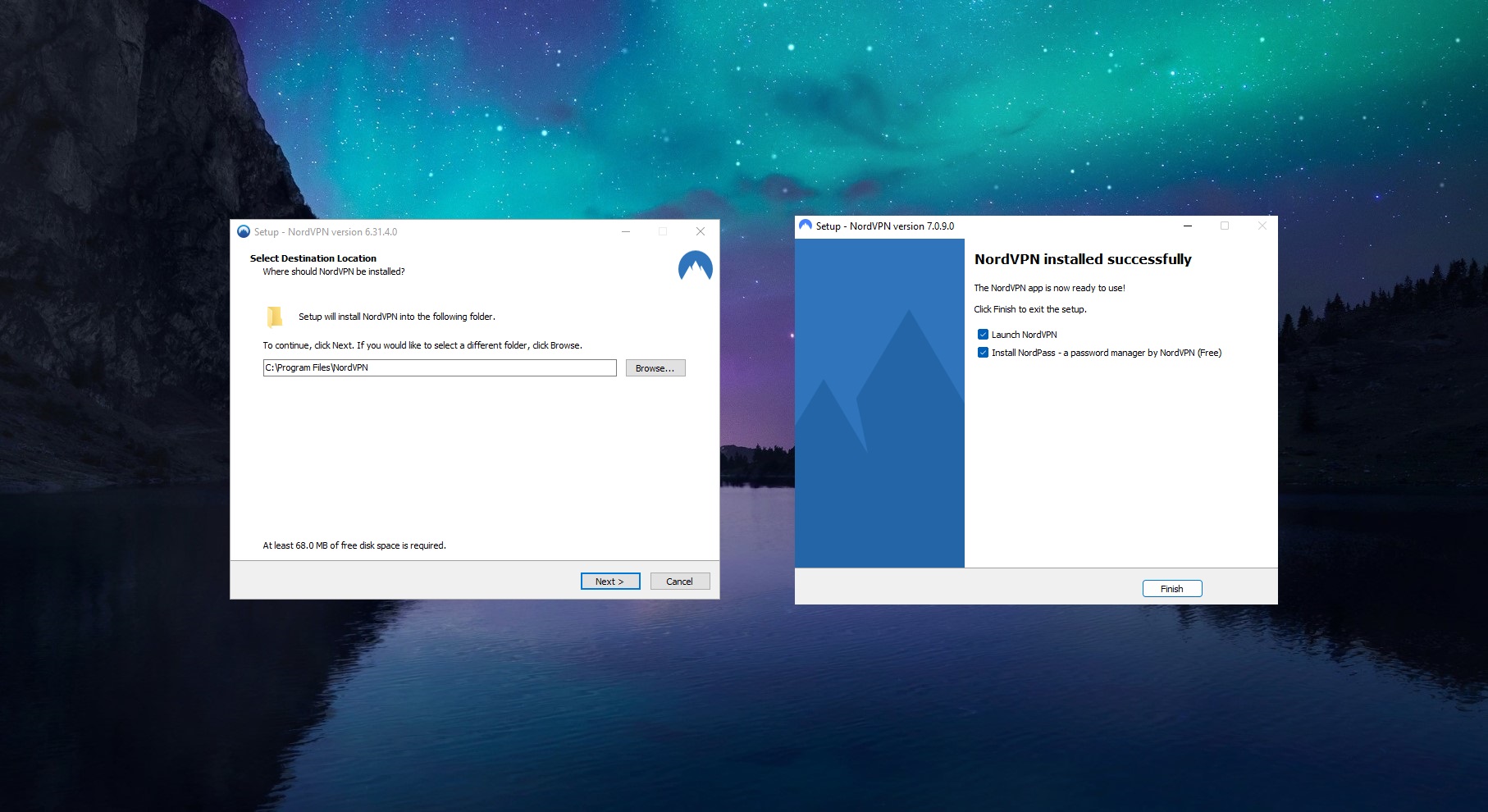
Task: Open Browse folder dialog
Action: (x=655, y=368)
